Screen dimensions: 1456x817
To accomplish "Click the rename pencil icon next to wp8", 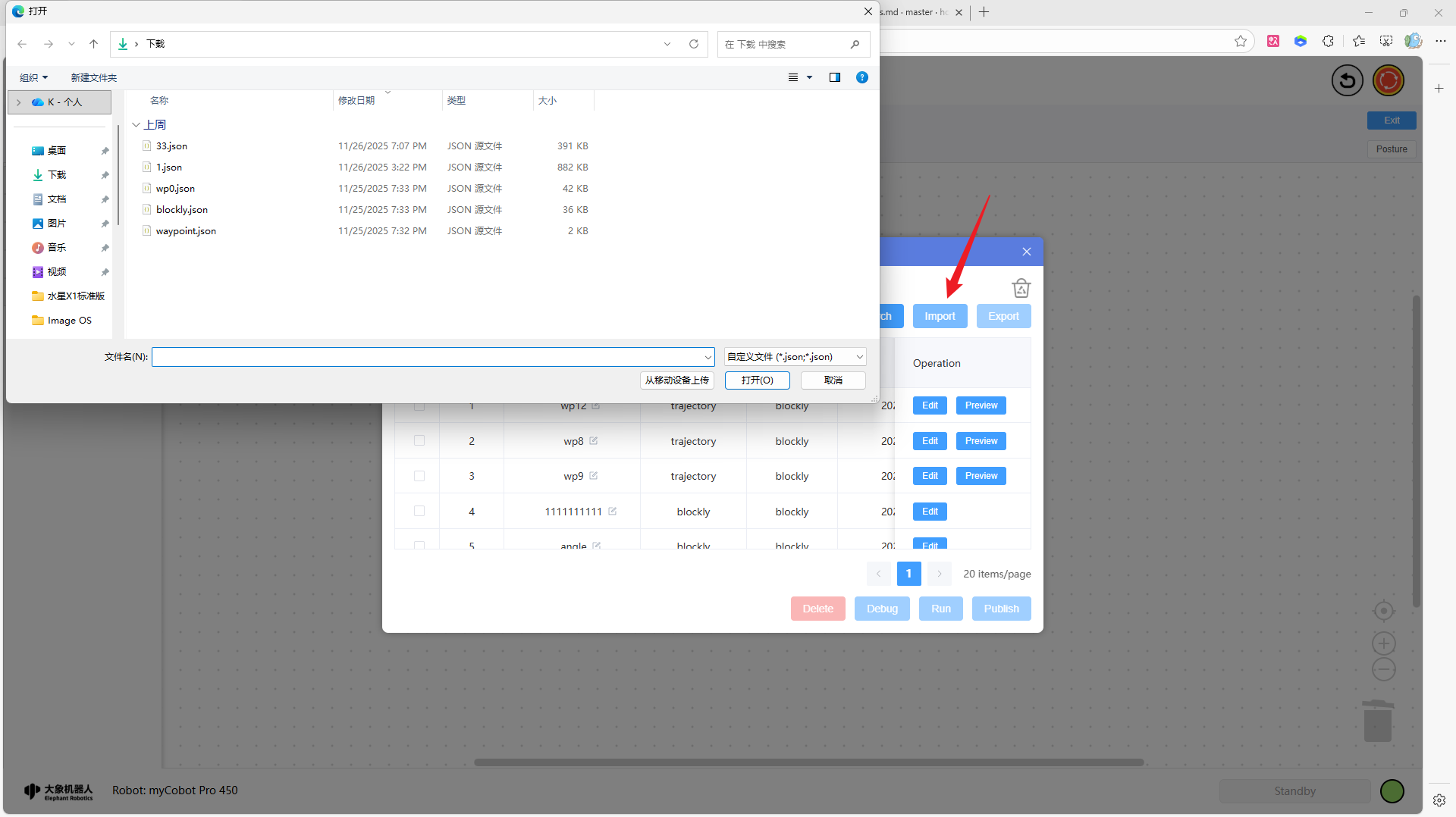I will tap(594, 441).
